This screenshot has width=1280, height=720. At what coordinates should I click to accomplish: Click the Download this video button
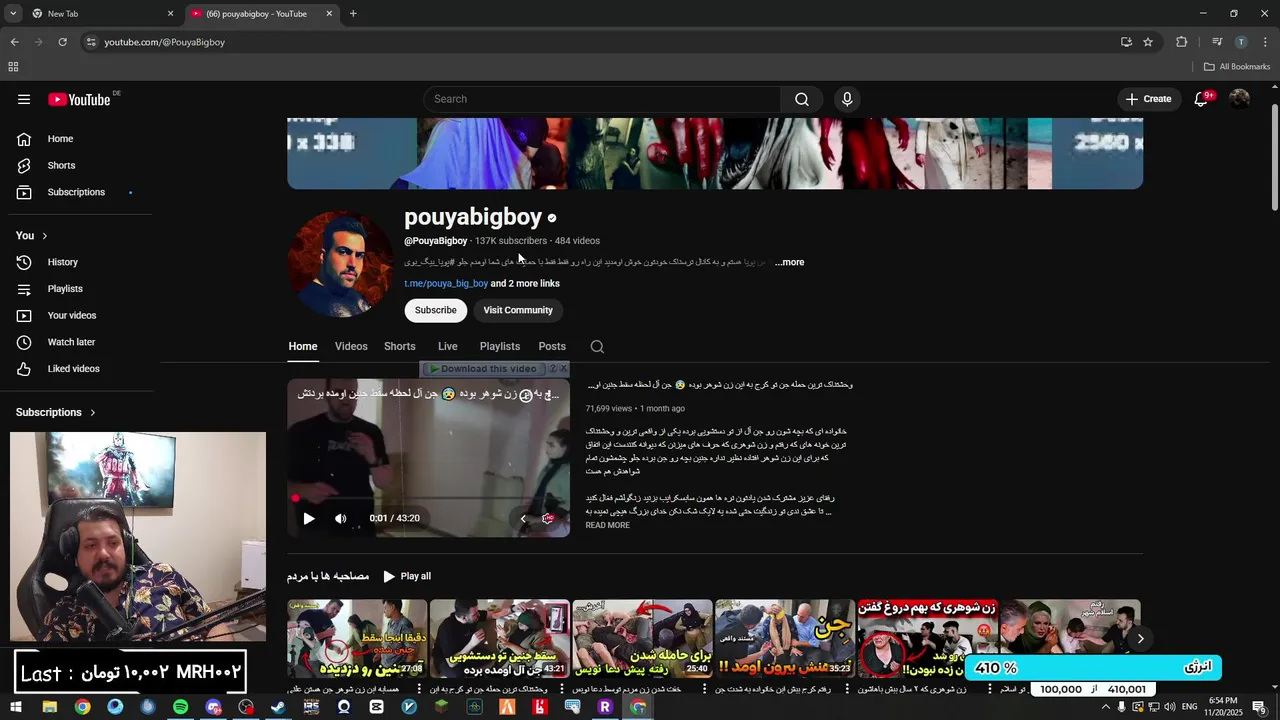[483, 369]
